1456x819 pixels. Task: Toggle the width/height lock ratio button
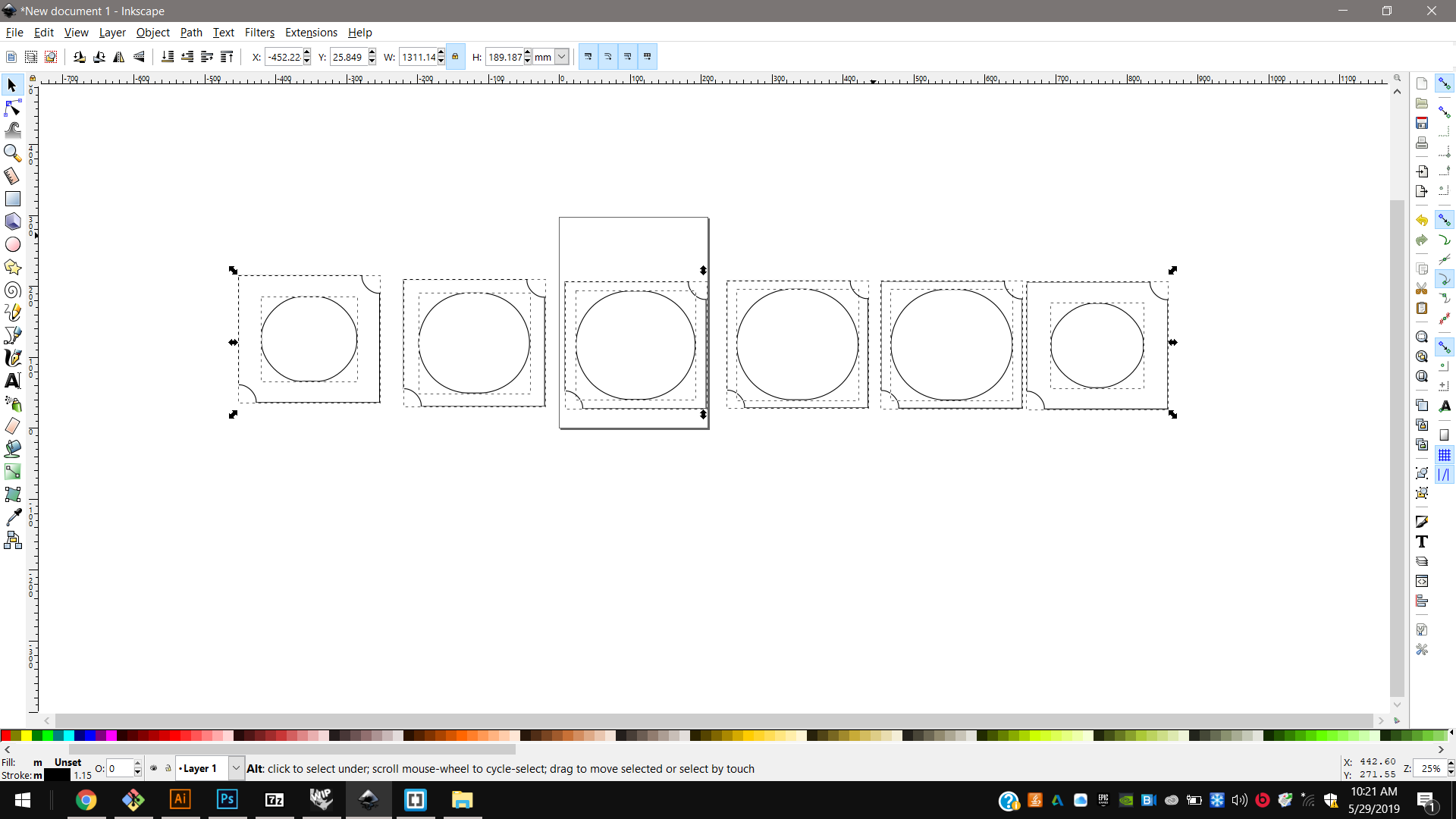click(455, 57)
